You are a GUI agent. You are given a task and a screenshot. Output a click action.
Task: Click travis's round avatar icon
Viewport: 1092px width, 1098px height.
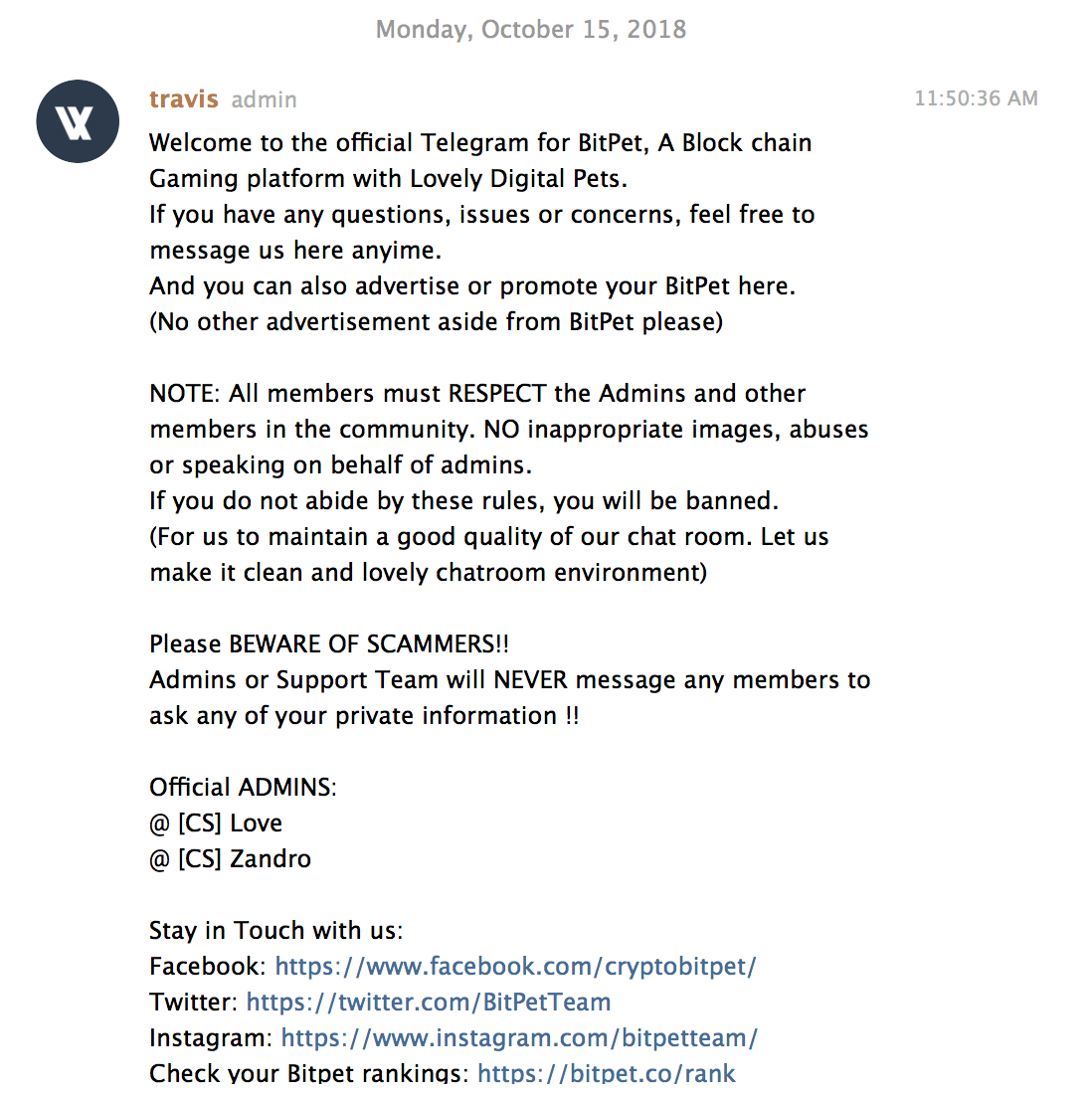[x=78, y=121]
